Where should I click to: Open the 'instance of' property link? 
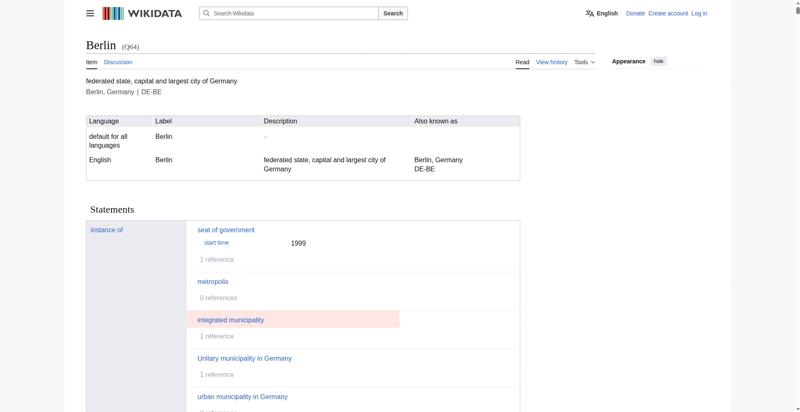[106, 230]
